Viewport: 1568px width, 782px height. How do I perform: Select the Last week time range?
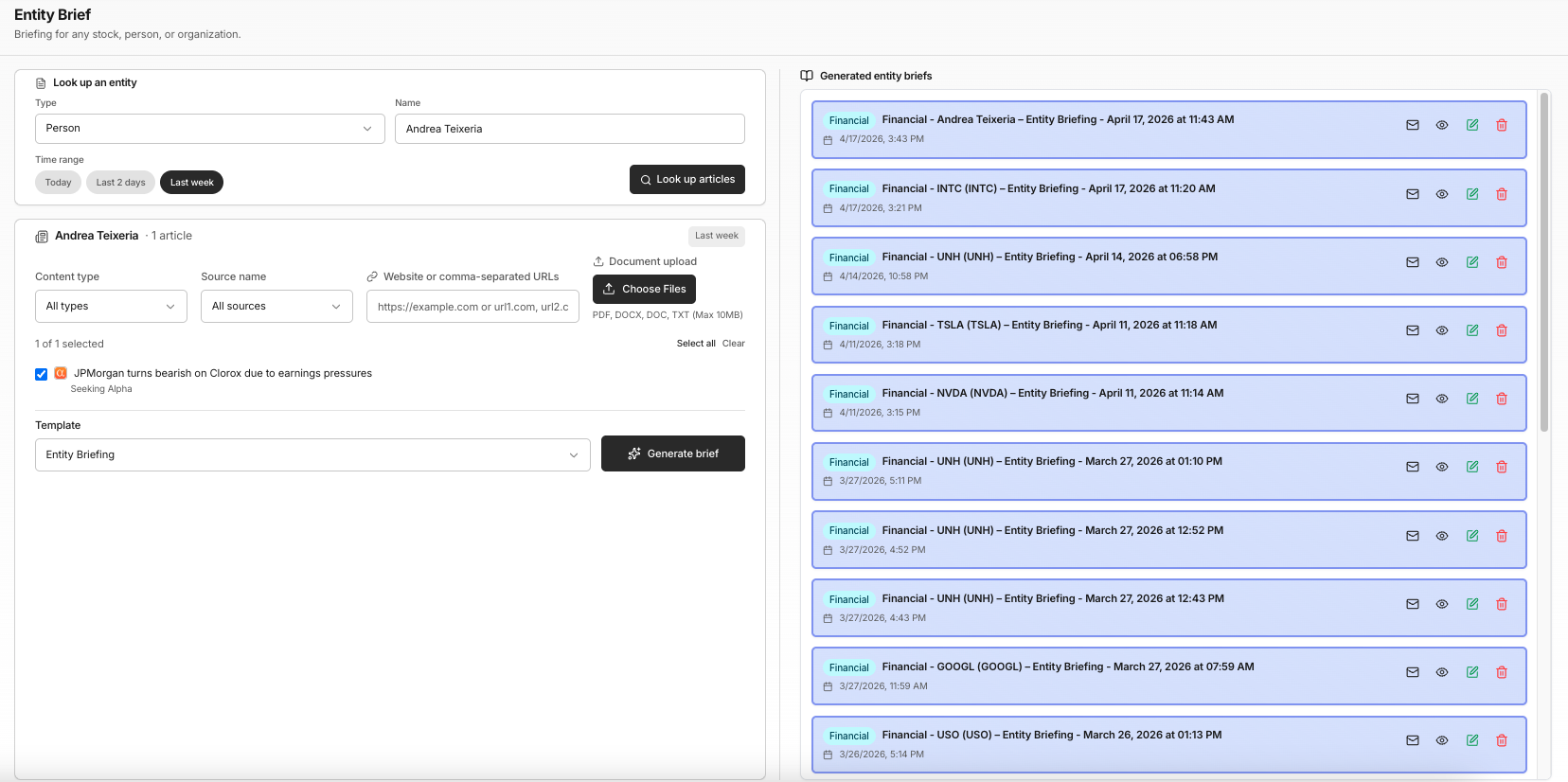point(191,183)
